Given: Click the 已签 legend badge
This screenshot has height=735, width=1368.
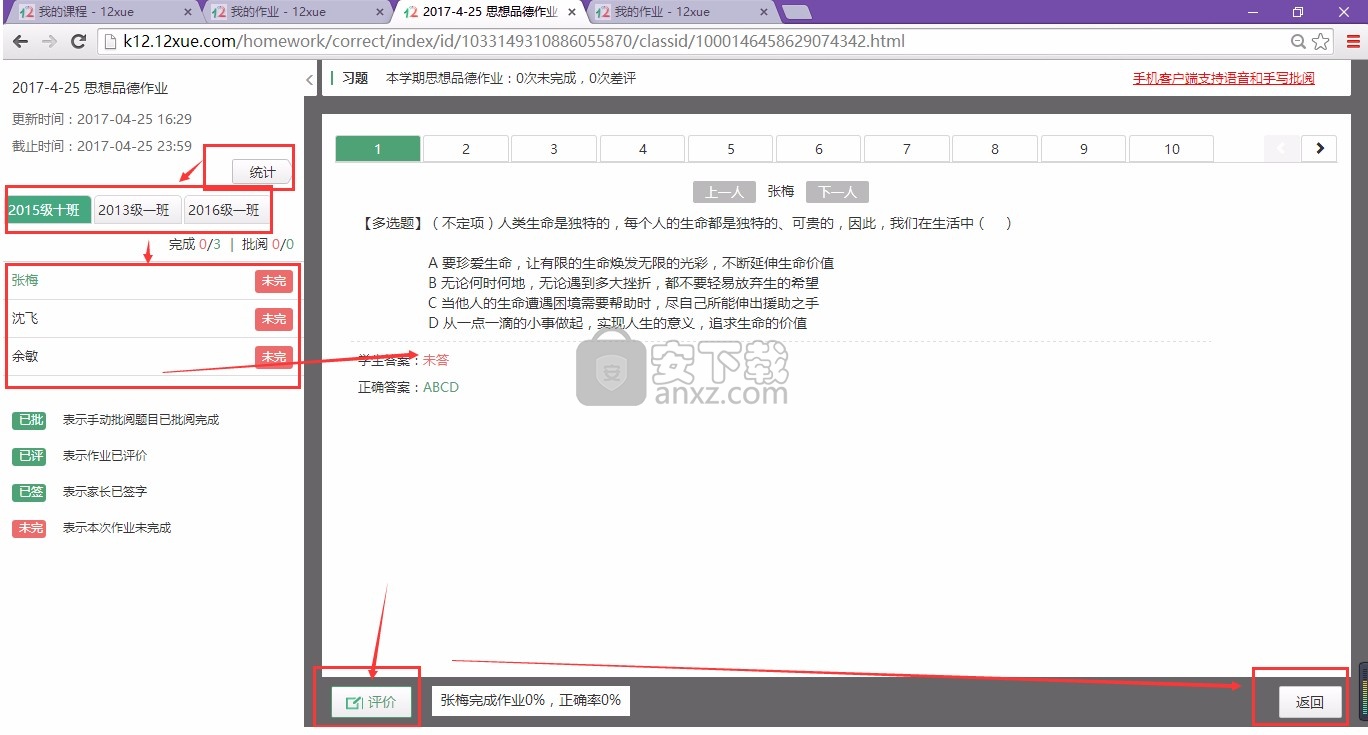Looking at the screenshot, I should click(x=29, y=492).
